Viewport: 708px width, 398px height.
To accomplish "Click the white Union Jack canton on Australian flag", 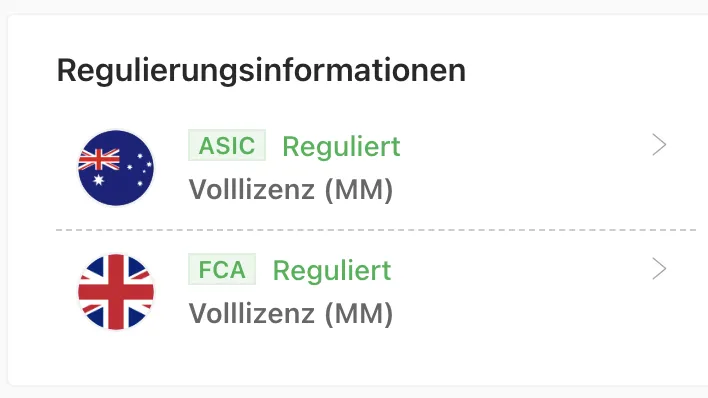I will click(x=99, y=159).
